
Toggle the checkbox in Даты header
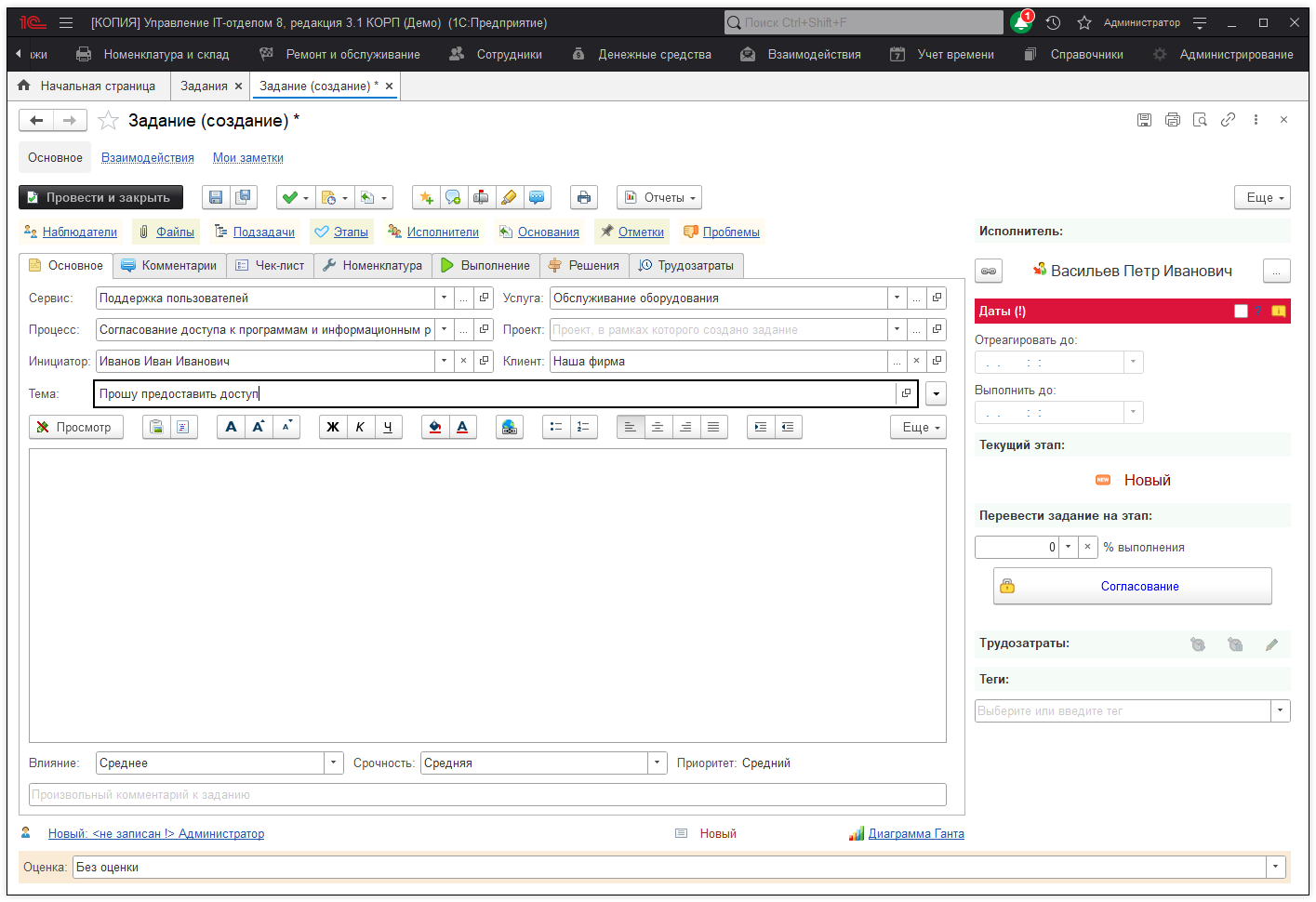(1241, 312)
